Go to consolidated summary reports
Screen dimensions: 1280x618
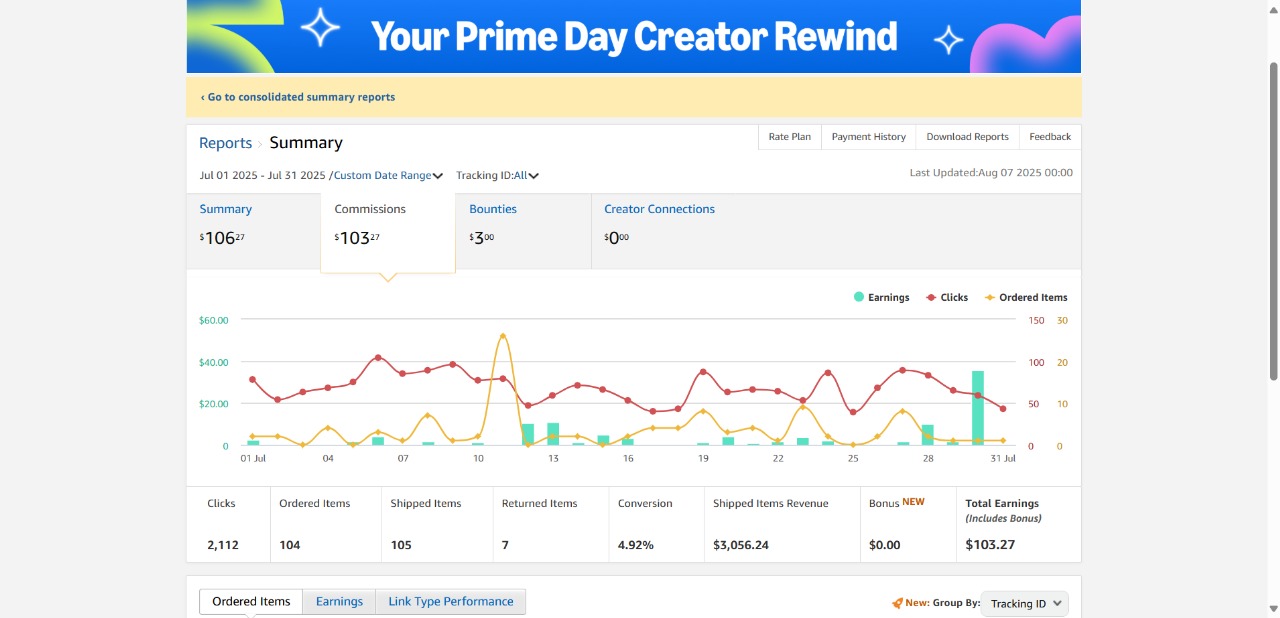pos(298,97)
